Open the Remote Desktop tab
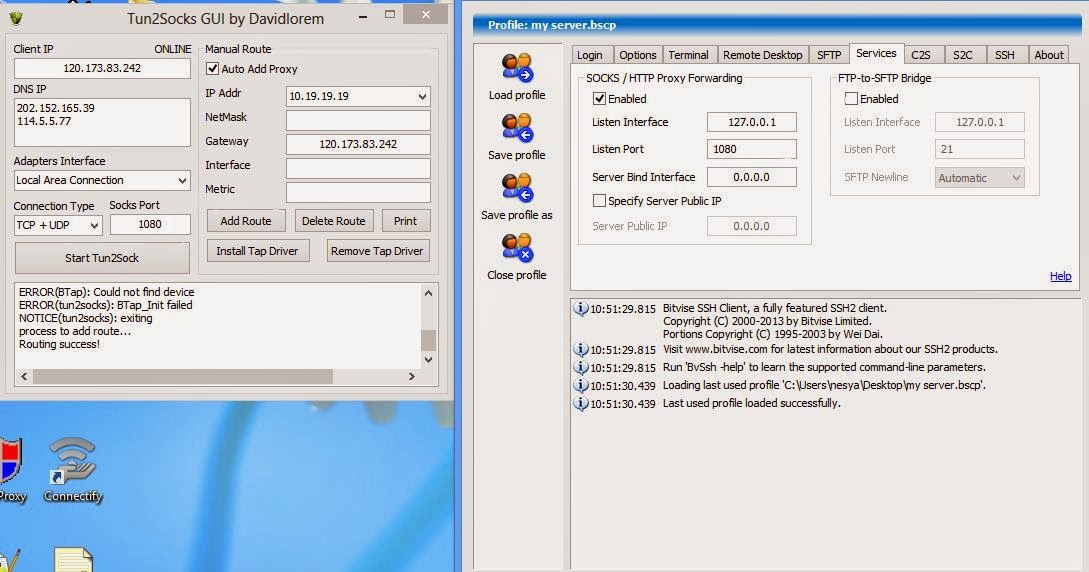The width and height of the screenshot is (1089, 572). [763, 55]
